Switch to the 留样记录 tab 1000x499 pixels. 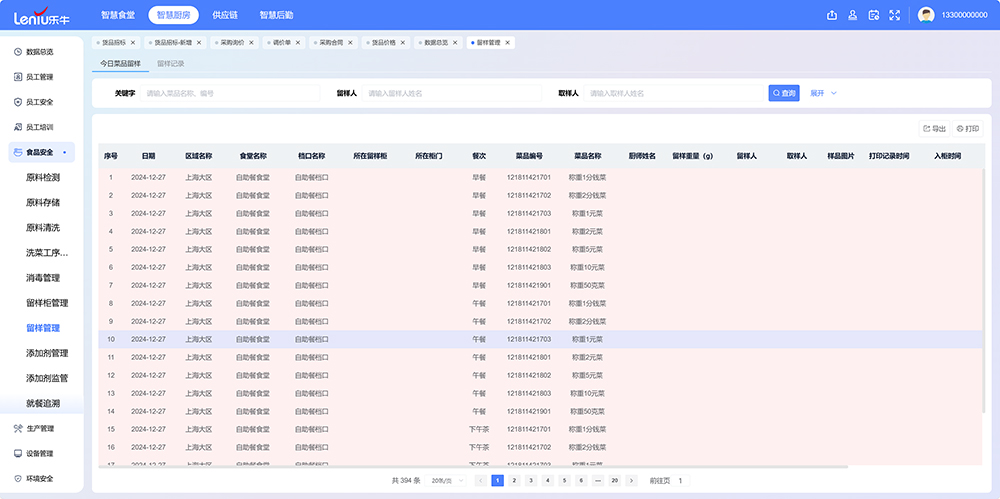click(171, 64)
